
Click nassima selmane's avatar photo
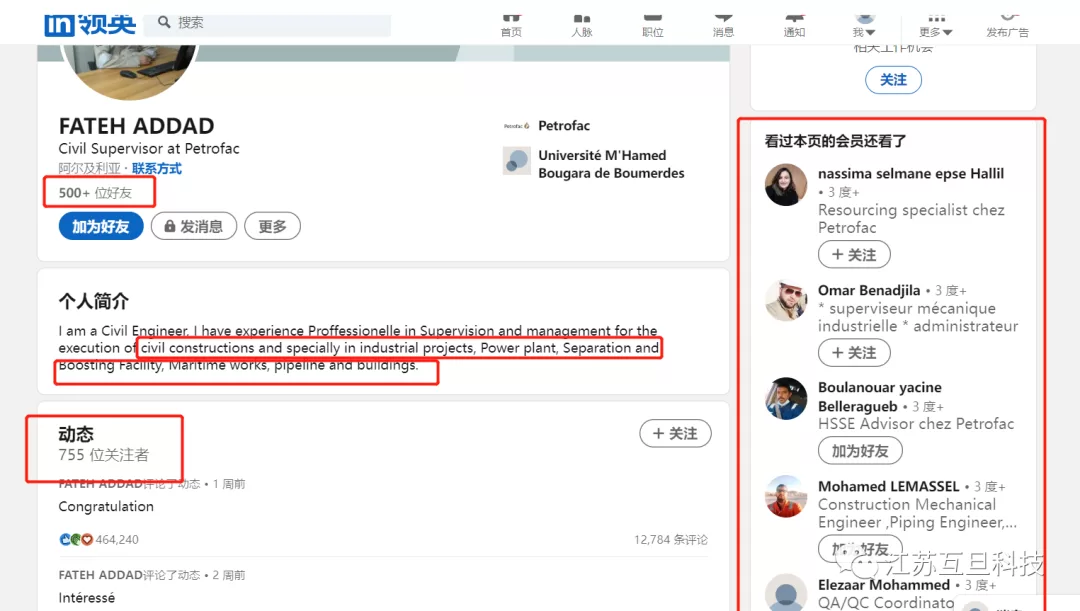tap(786, 185)
